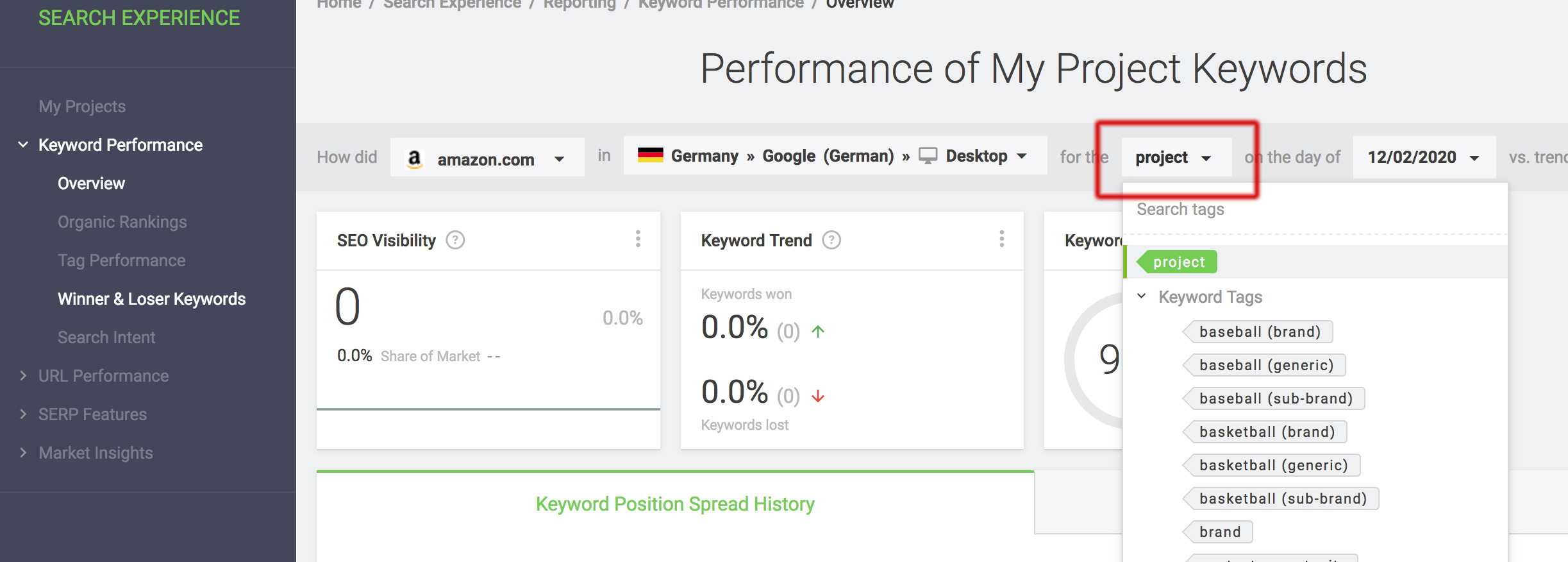Viewport: 1568px width, 562px height.
Task: Click the green keywords won up arrow
Action: coord(818,332)
